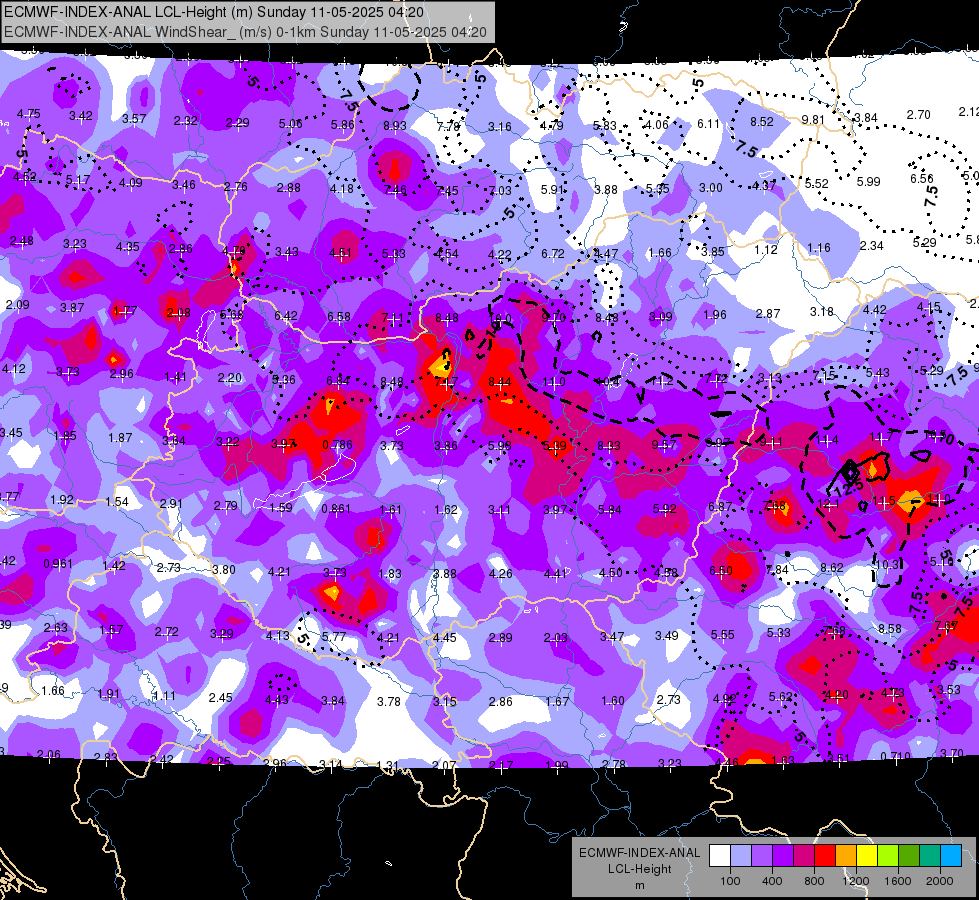Screen dimensions: 979x900
Task: Click the 6.72 grid value
Action: pyautogui.click(x=553, y=254)
